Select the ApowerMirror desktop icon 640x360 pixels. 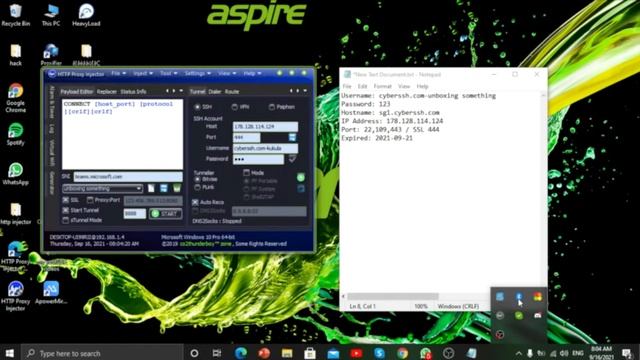(51, 293)
